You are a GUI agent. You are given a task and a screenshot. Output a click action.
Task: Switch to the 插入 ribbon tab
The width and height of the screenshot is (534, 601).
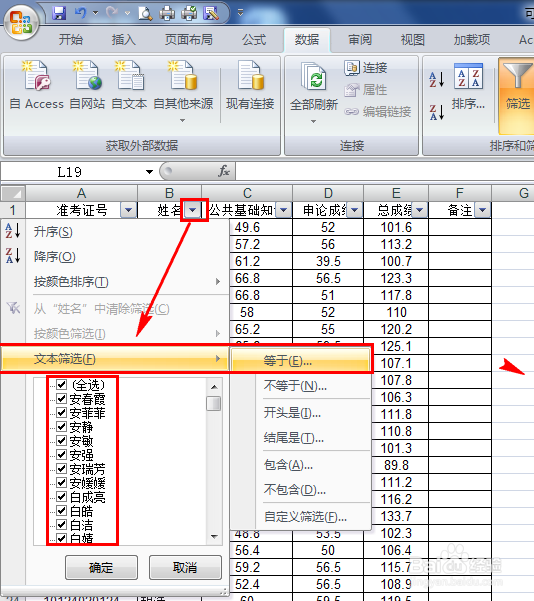click(x=123, y=39)
